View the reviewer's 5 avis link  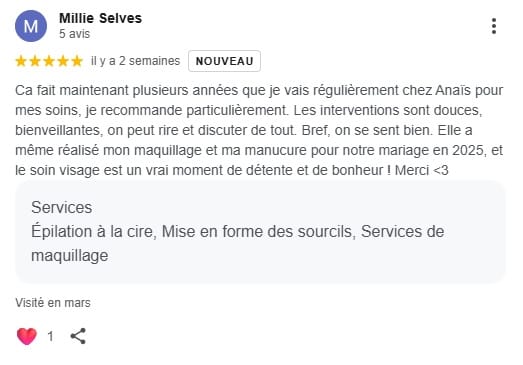74,34
